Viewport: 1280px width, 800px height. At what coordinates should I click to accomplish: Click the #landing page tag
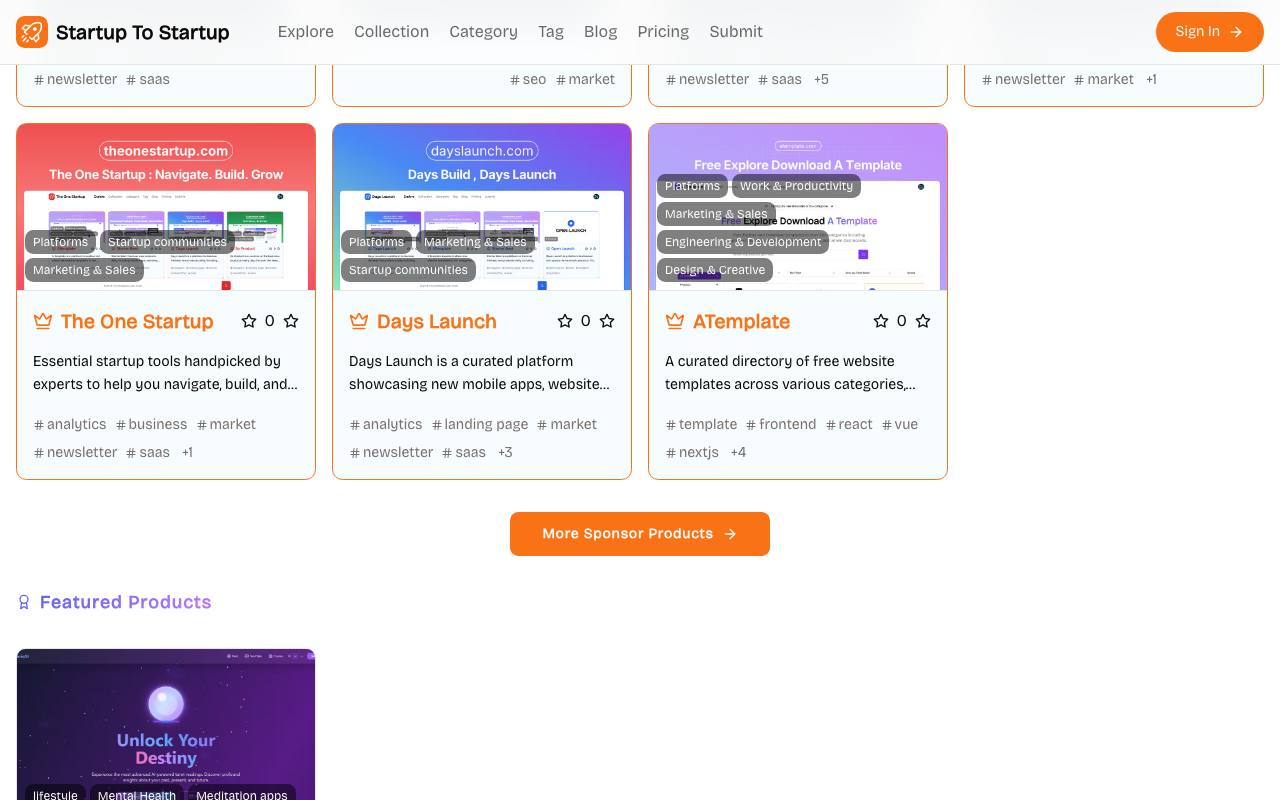point(480,424)
